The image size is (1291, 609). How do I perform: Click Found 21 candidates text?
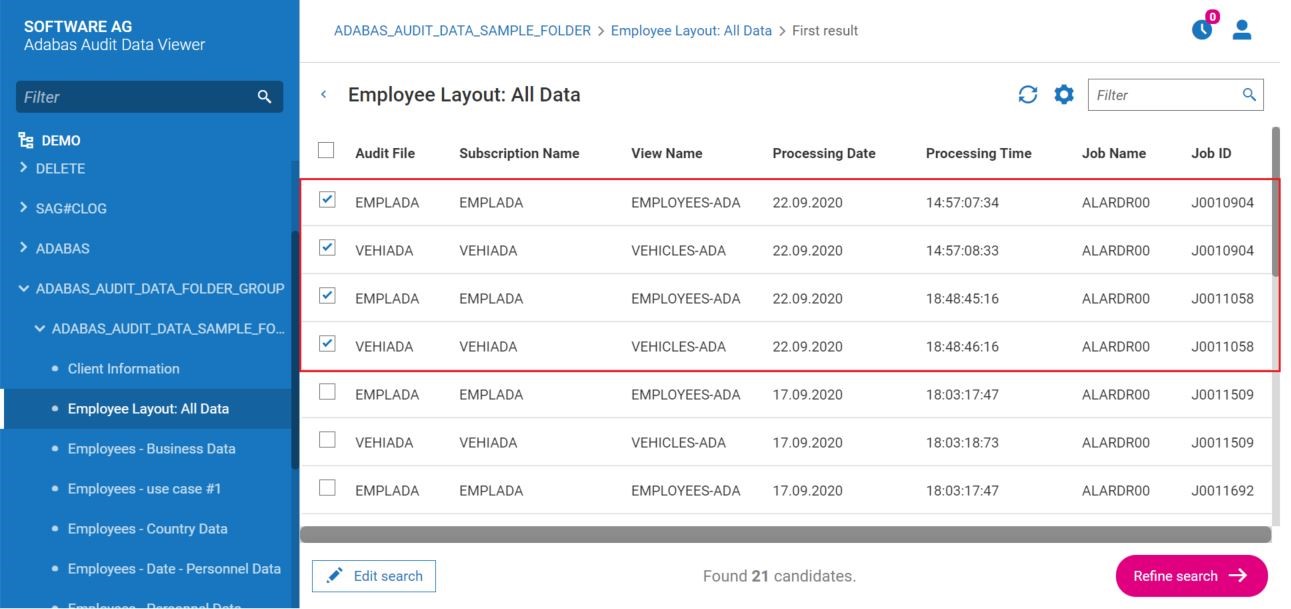pos(779,576)
